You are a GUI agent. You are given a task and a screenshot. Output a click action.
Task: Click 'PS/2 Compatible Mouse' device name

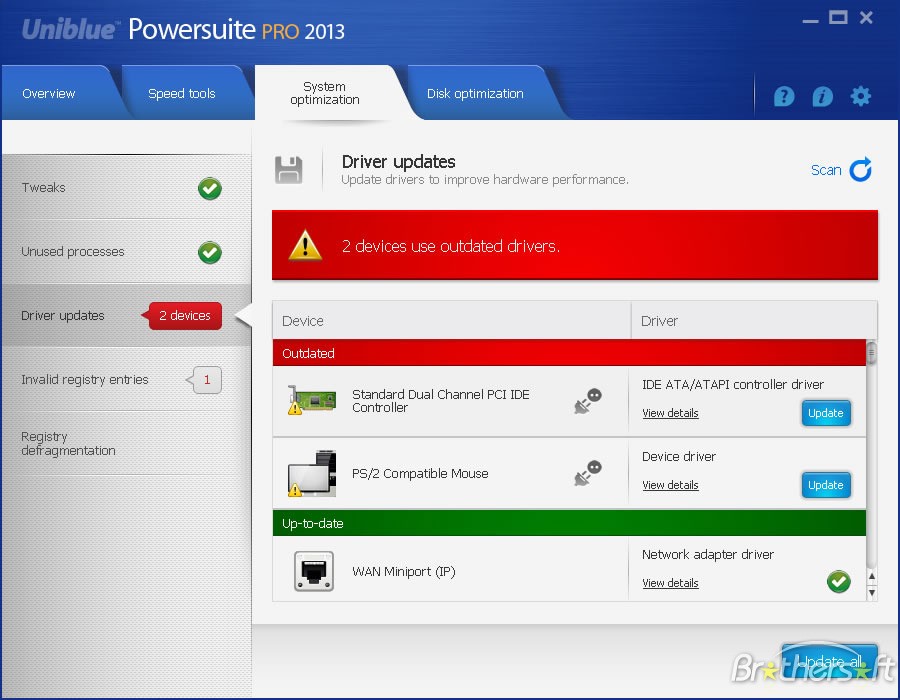pyautogui.click(x=420, y=473)
